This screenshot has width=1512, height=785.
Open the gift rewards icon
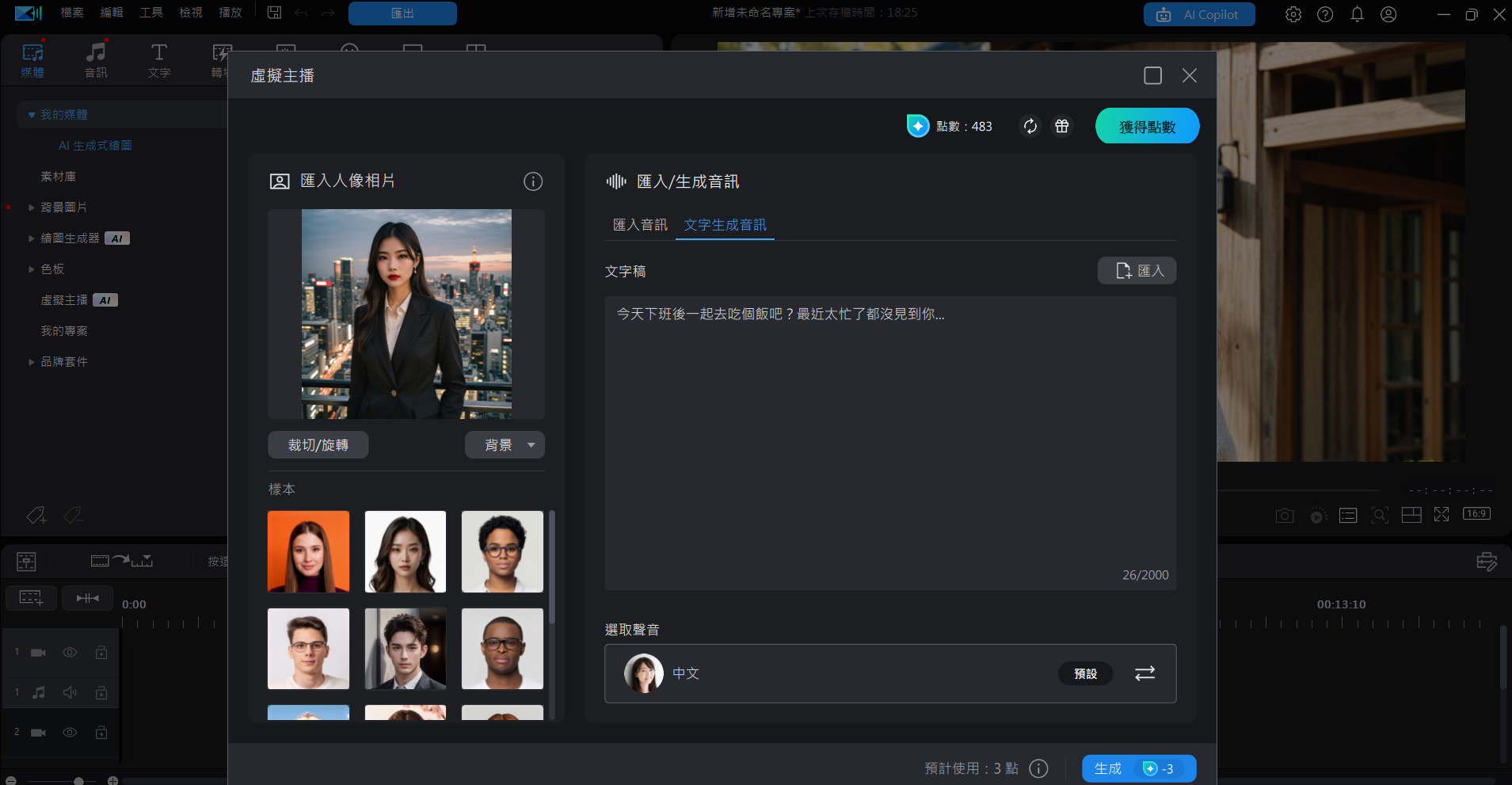pyautogui.click(x=1061, y=127)
